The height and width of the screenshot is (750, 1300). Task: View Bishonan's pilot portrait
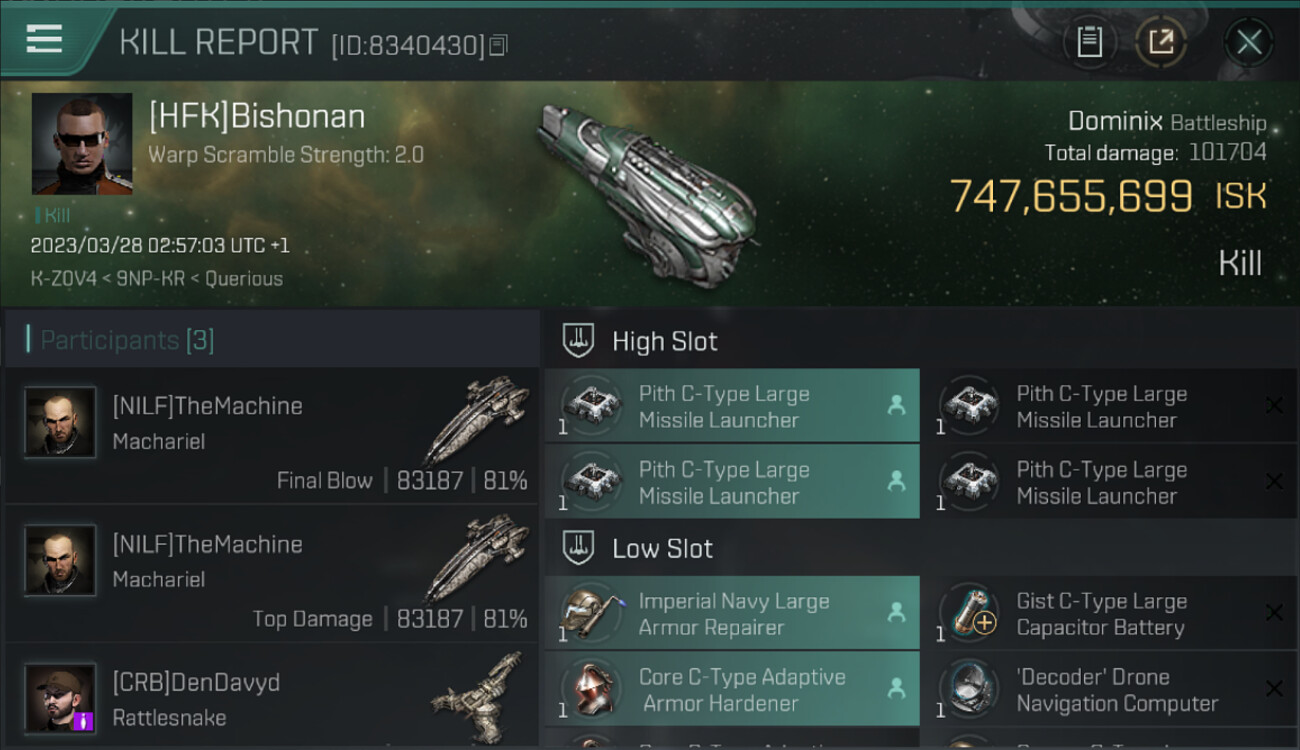82,144
